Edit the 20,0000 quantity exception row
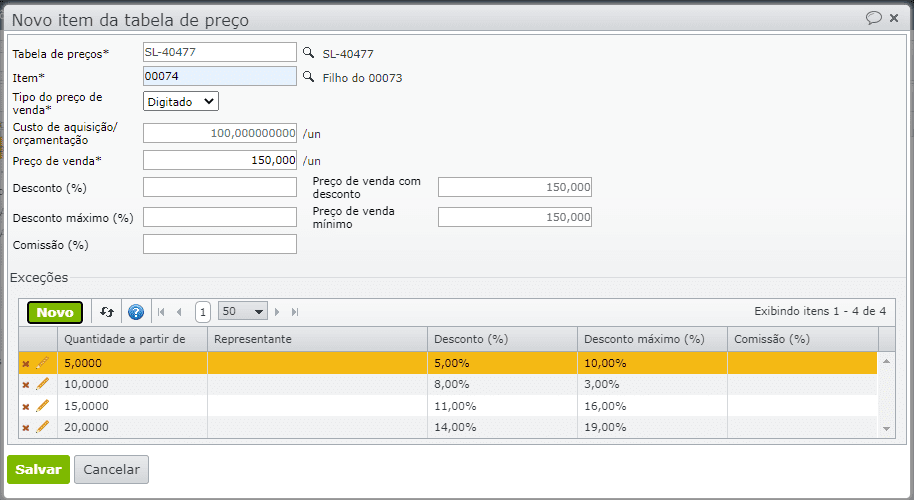This screenshot has width=914, height=500. click(42, 427)
